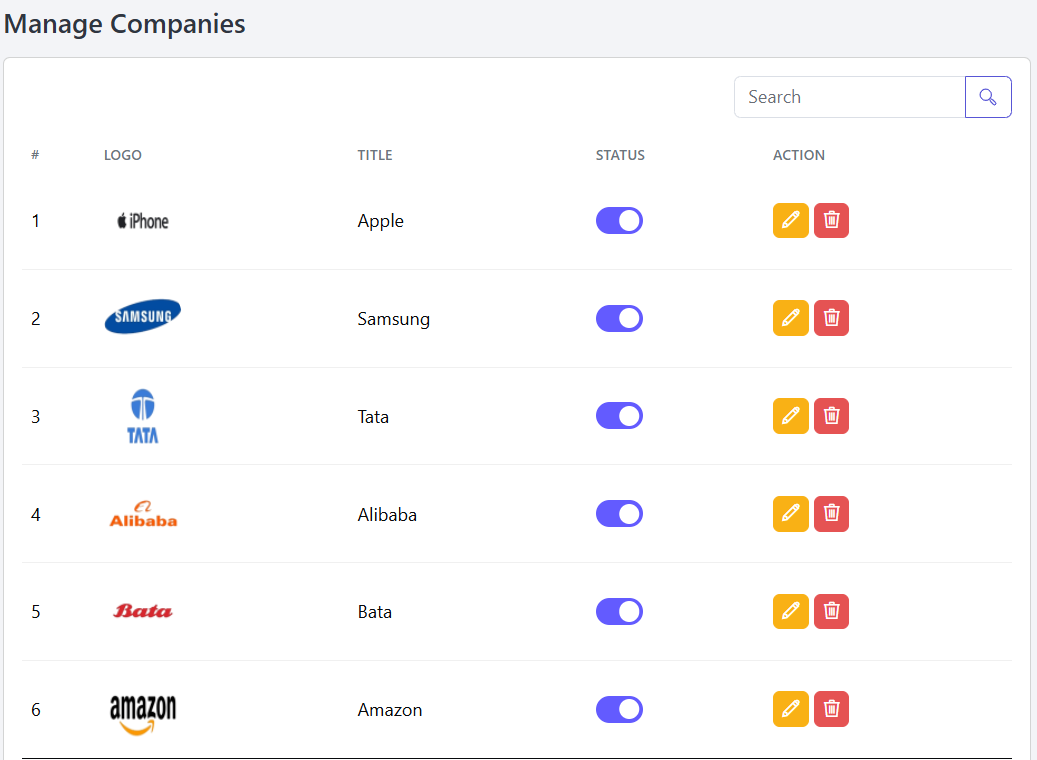Delete the Samsung company row
This screenshot has width=1037, height=760.
point(831,318)
